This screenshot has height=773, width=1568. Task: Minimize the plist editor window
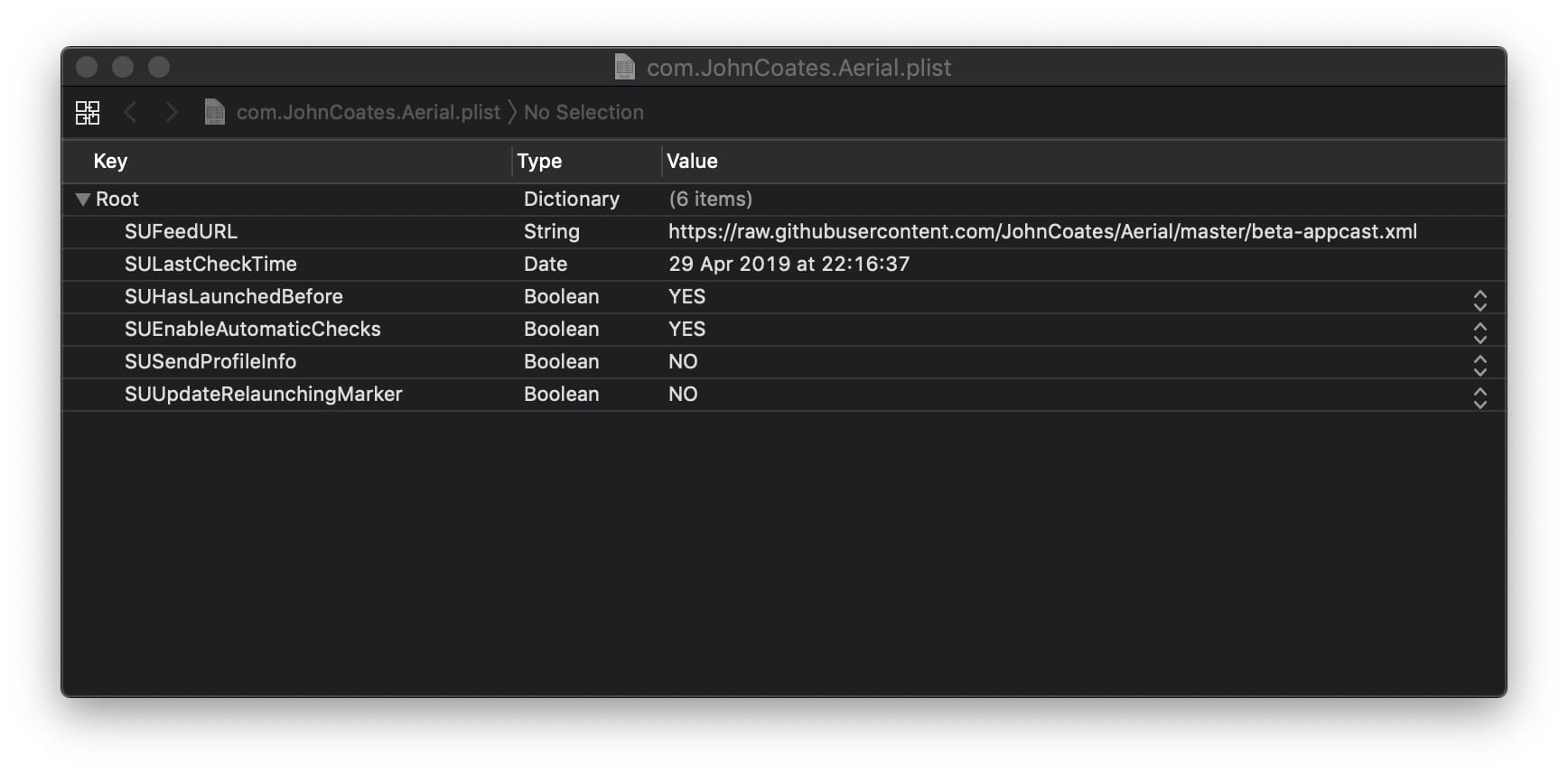click(123, 67)
